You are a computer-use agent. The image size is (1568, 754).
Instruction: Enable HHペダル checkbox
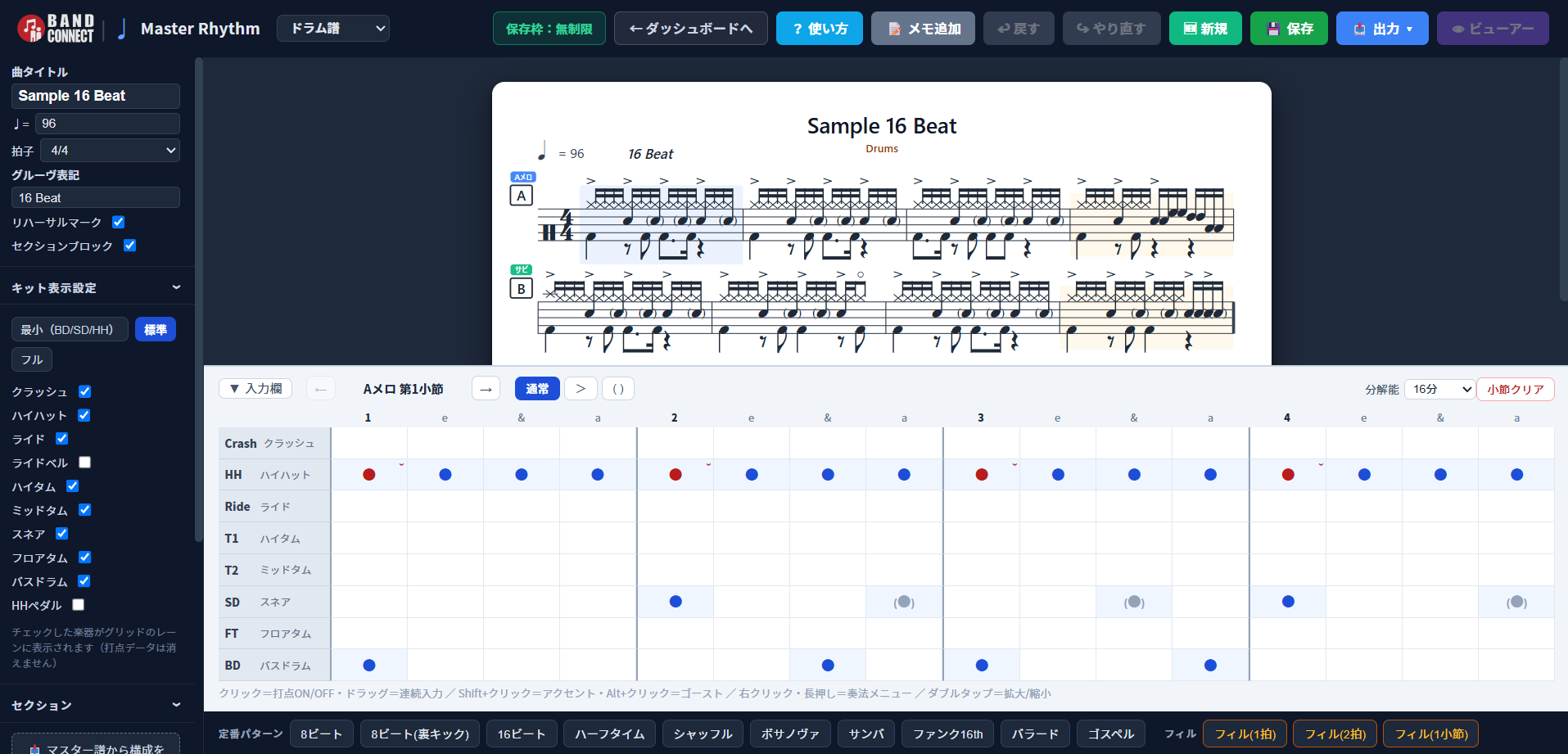[78, 605]
